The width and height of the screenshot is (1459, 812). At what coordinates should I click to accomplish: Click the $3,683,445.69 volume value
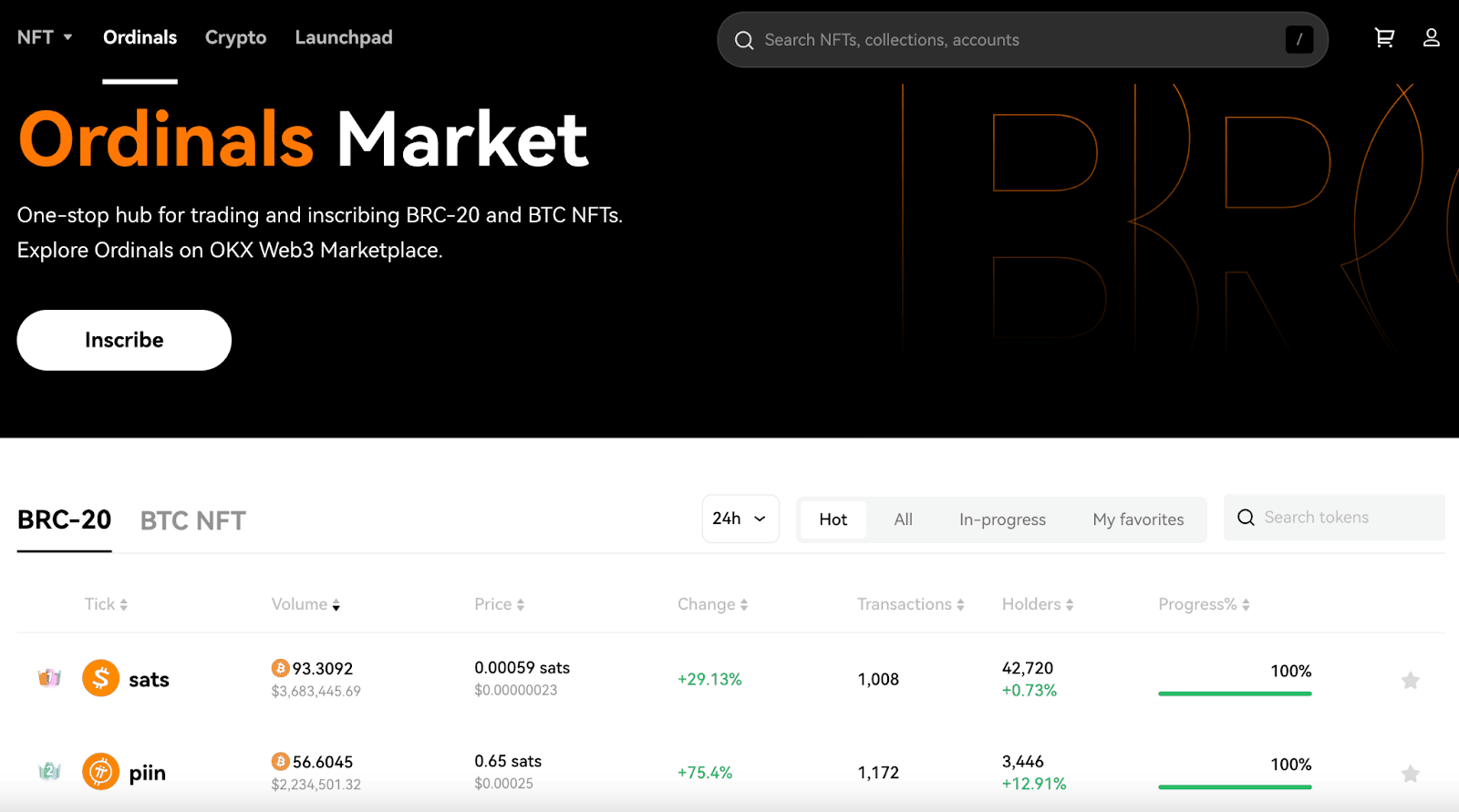[x=316, y=691]
